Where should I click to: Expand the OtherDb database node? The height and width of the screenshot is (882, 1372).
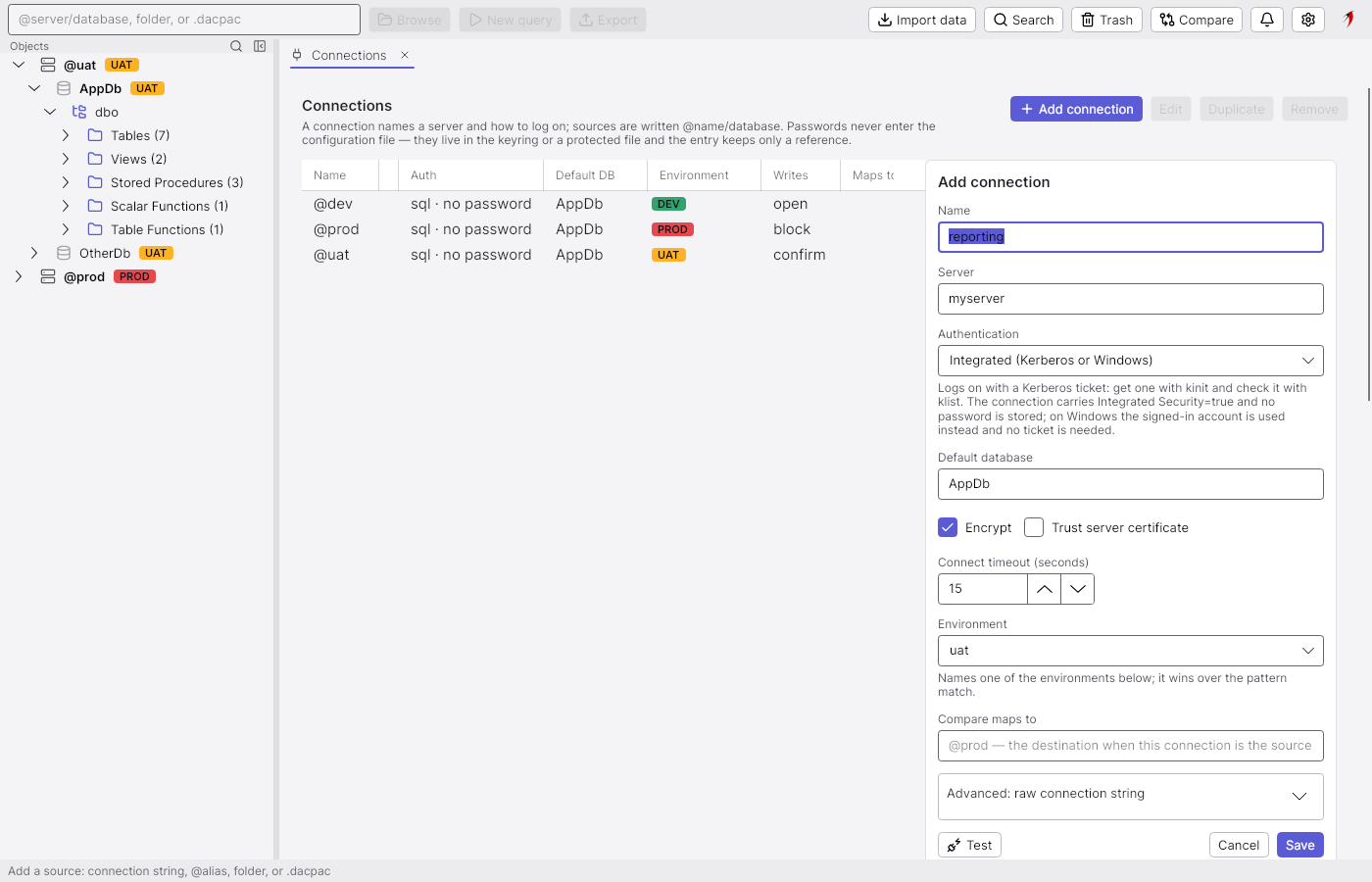click(34, 253)
